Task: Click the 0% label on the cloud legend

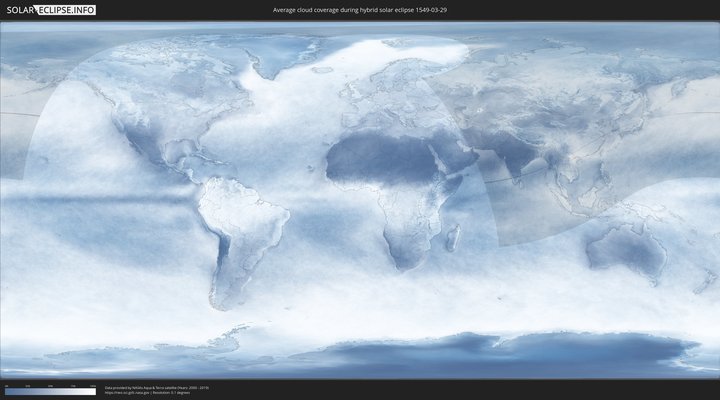Action: (6, 385)
